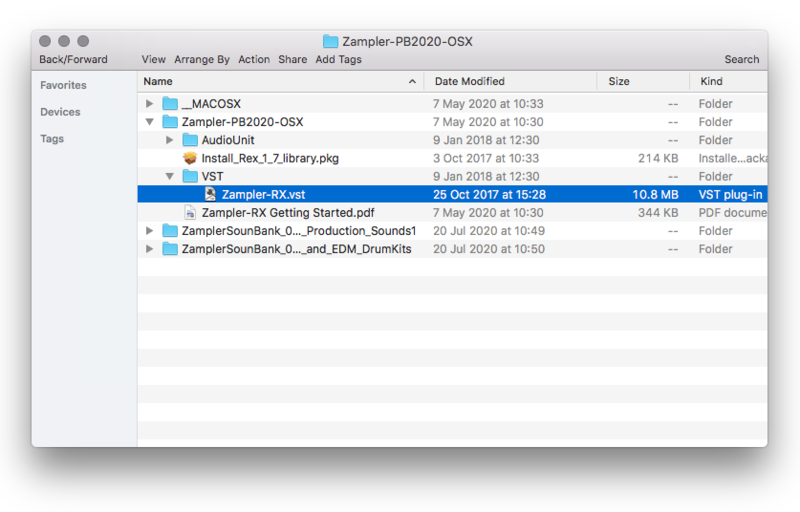Viewport: 800px width, 512px height.
Task: Select the Zampler-RX.vst file name
Action: pos(263,194)
